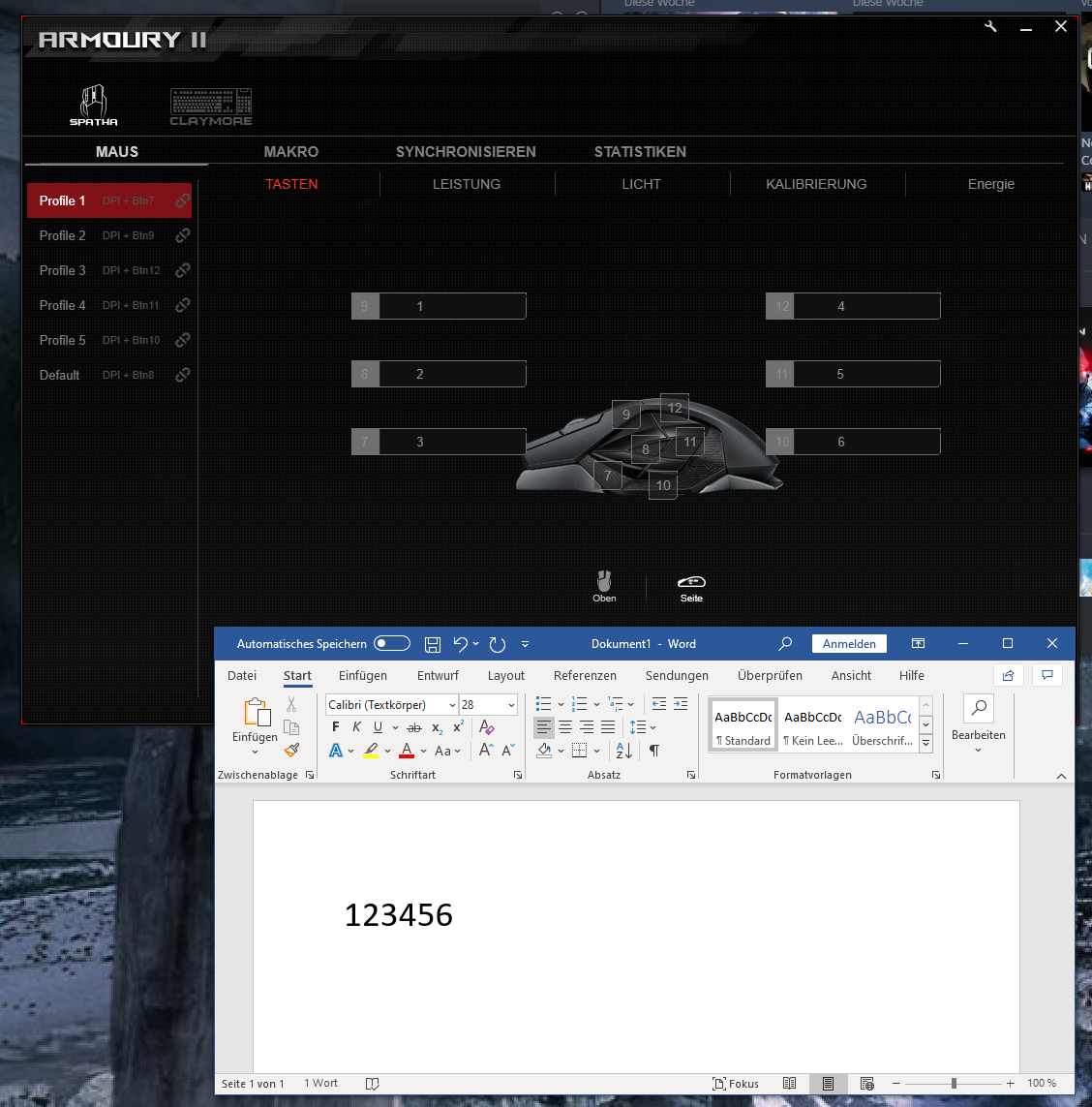Click Undo arrow in Word

pos(460,644)
